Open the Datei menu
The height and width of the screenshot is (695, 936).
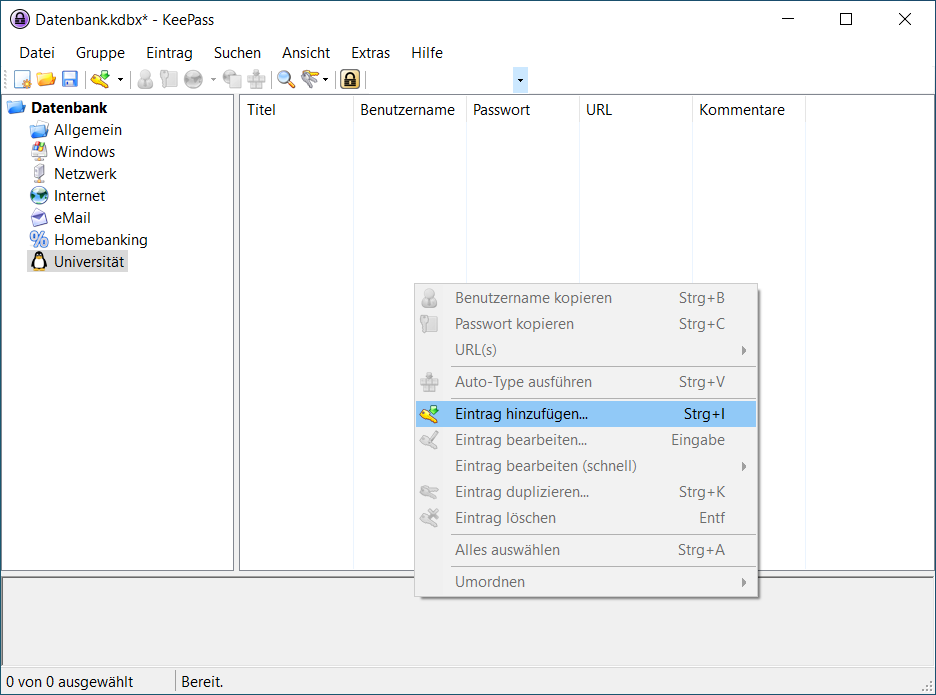[37, 53]
